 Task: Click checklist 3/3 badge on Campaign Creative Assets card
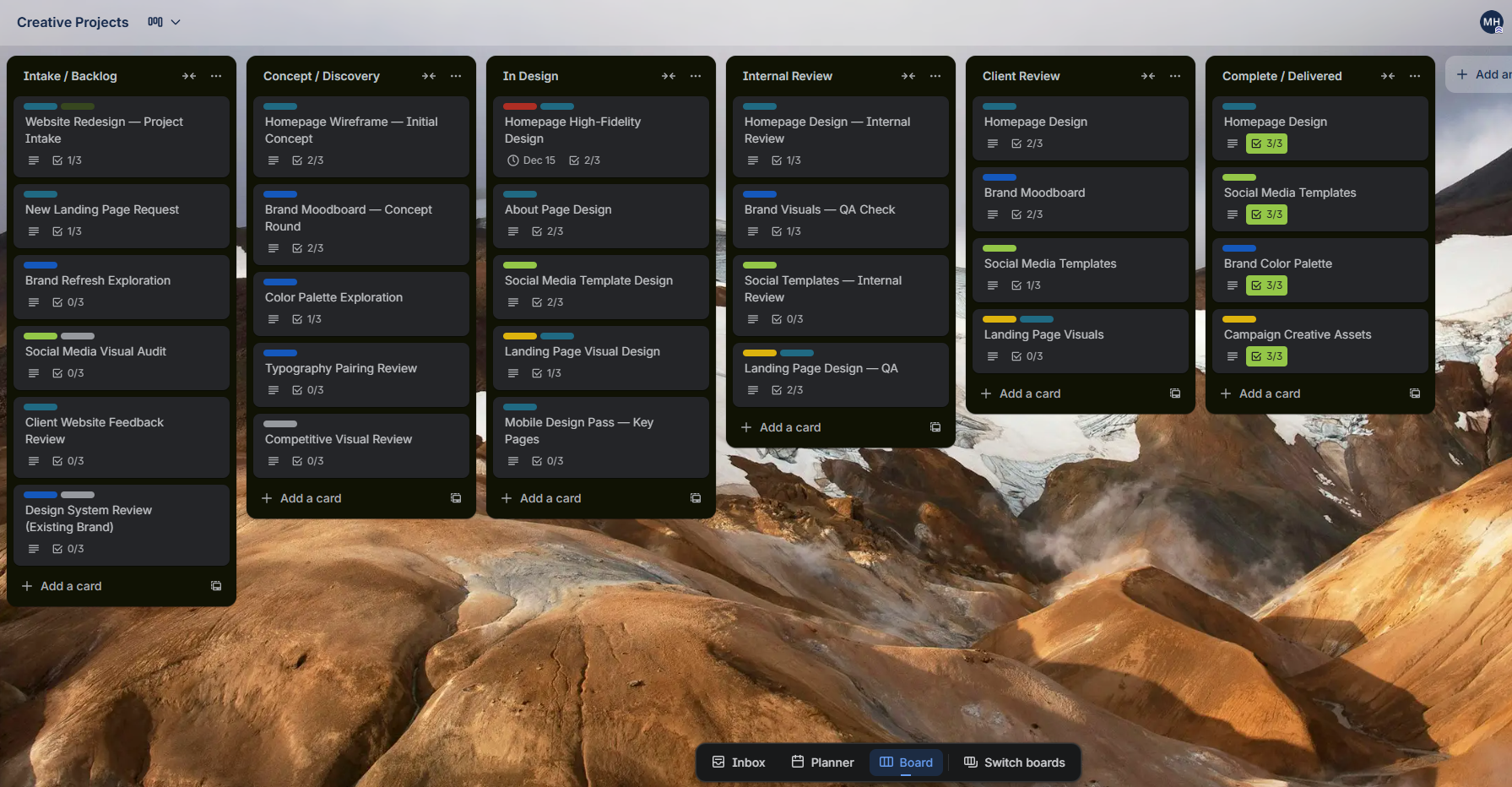[1267, 356]
